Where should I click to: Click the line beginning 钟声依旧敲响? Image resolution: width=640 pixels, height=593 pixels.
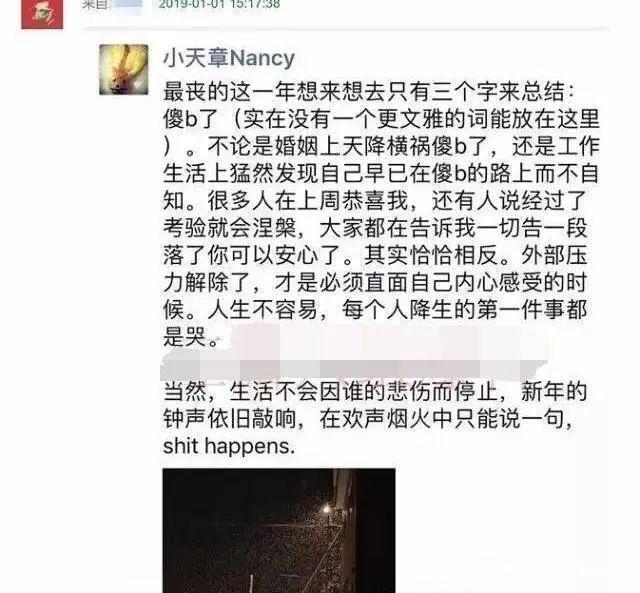pyautogui.click(x=367, y=419)
